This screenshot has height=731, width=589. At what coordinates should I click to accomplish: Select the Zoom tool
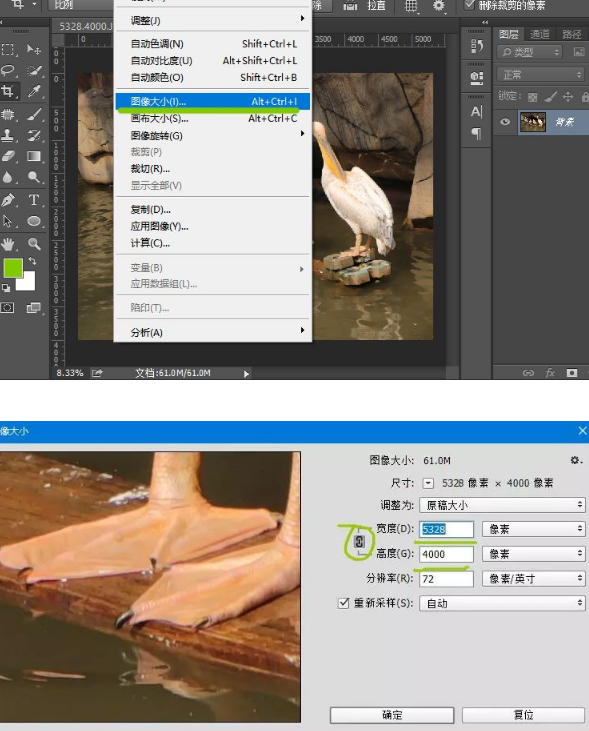click(34, 244)
